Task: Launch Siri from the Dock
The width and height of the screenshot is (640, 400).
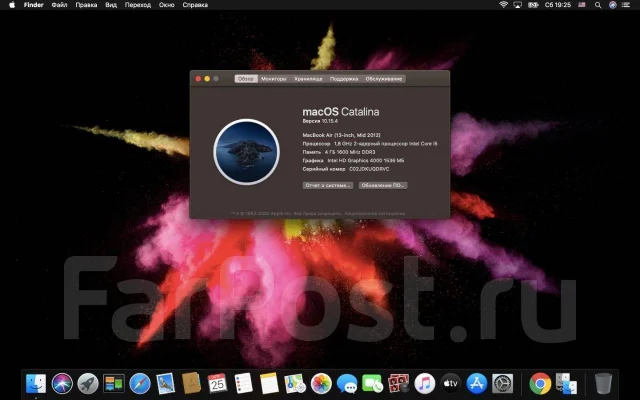Action: tap(62, 384)
